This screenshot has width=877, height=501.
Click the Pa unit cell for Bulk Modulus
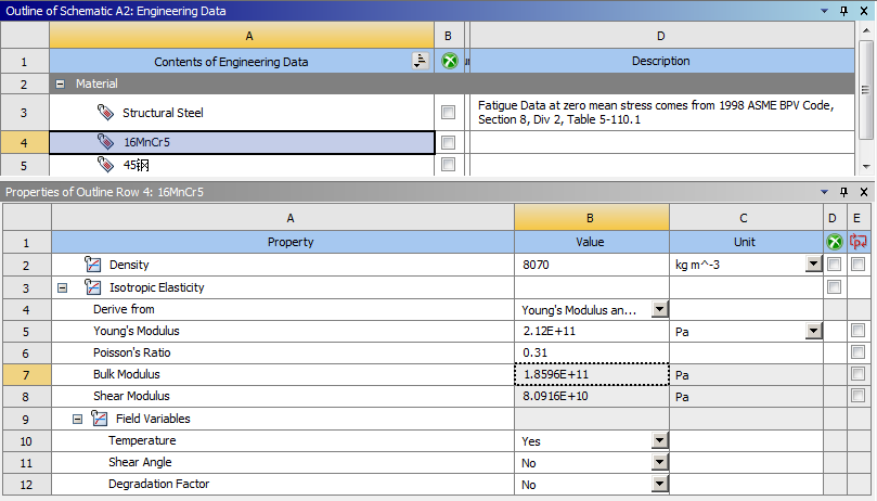[746, 375]
